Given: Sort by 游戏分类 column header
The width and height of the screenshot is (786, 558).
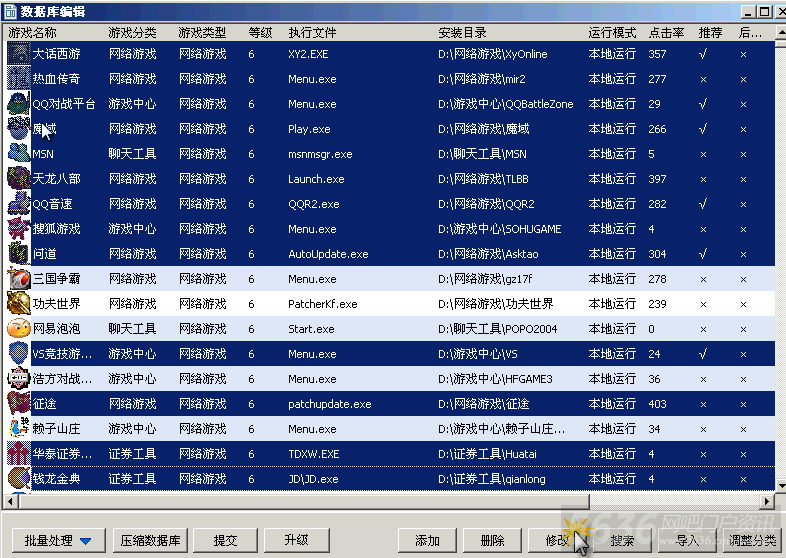Looking at the screenshot, I should tap(132, 33).
